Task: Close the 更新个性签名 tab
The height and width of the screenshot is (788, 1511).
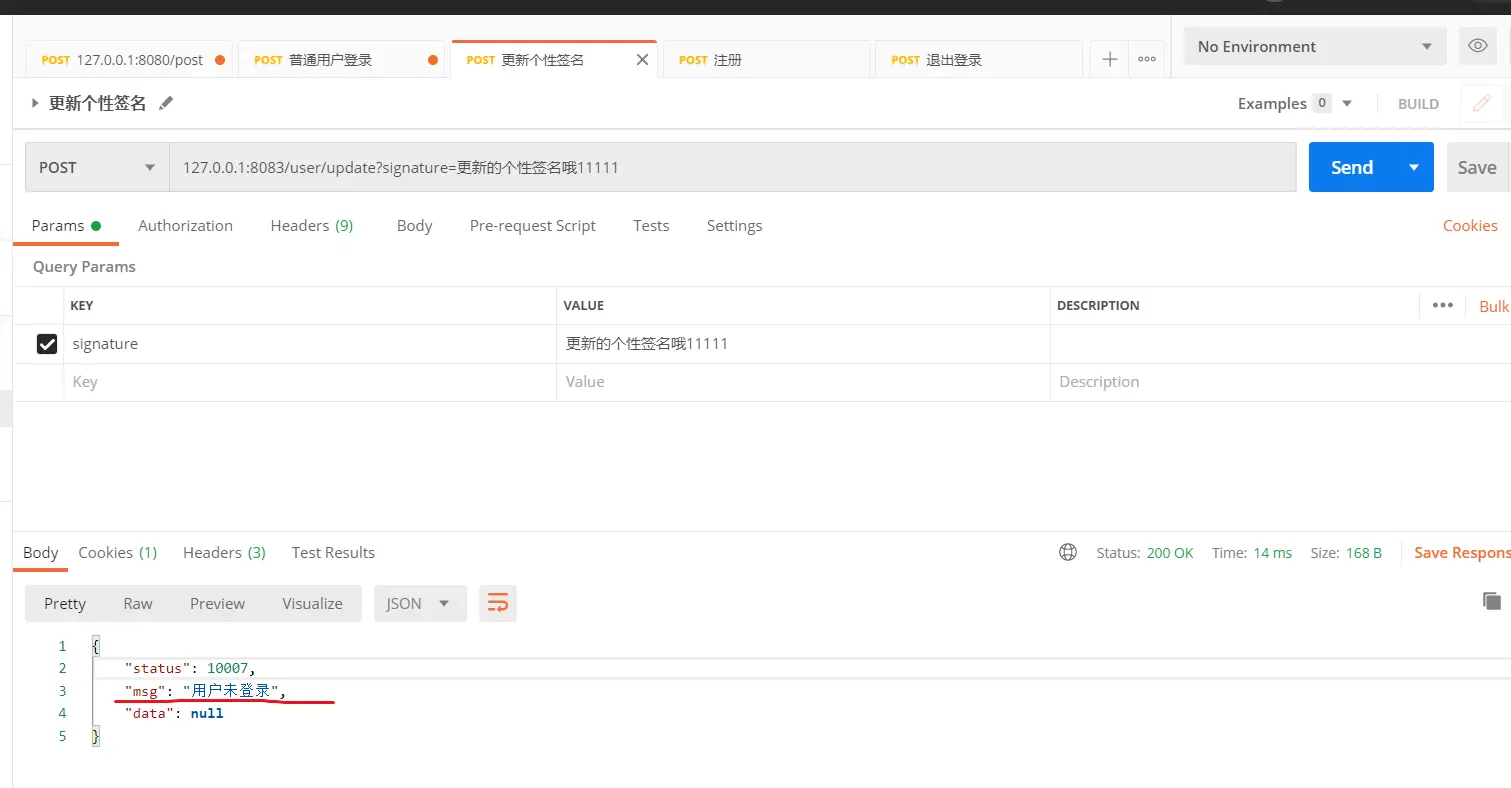Action: (x=642, y=60)
